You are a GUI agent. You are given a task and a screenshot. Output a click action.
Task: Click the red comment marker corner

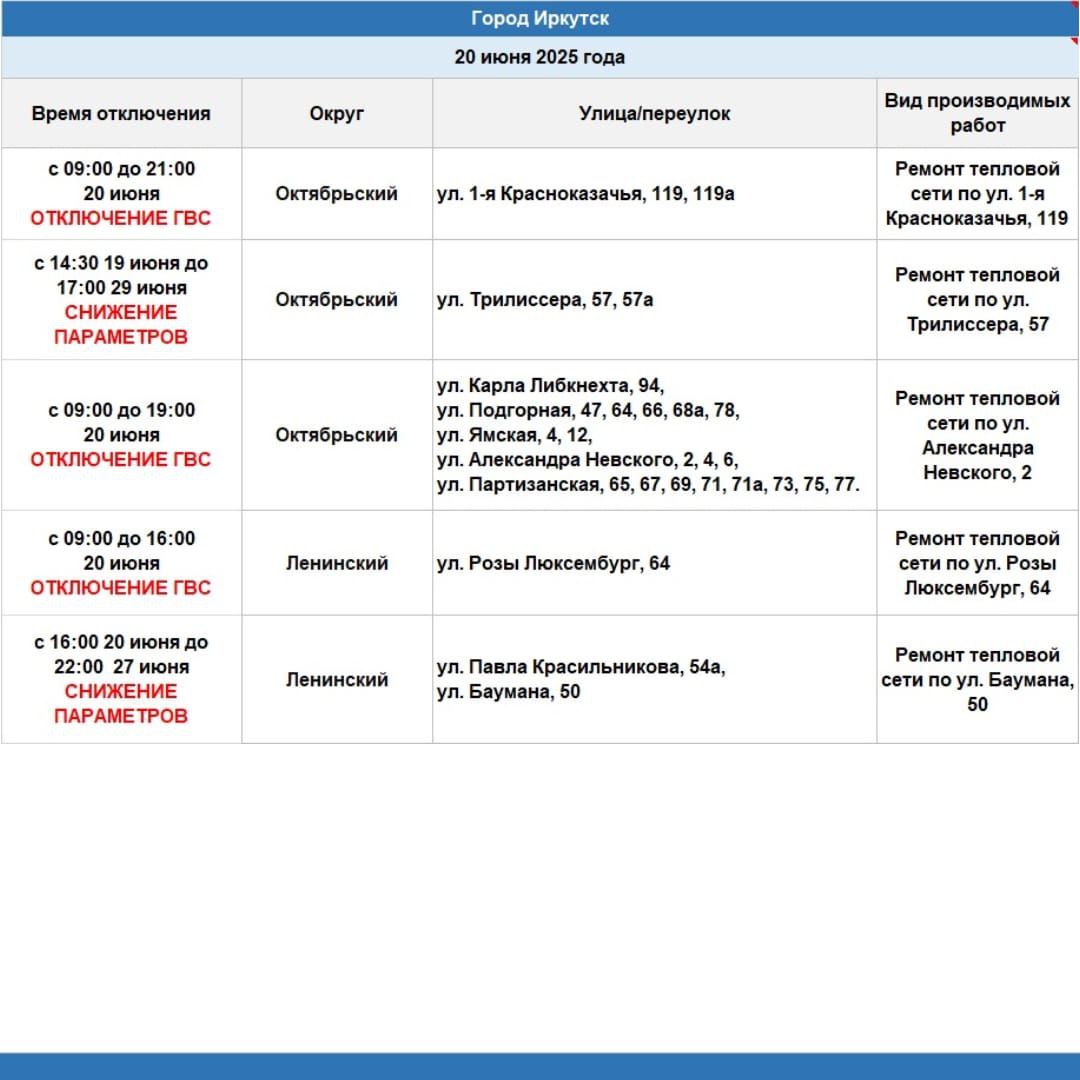(x=1074, y=41)
